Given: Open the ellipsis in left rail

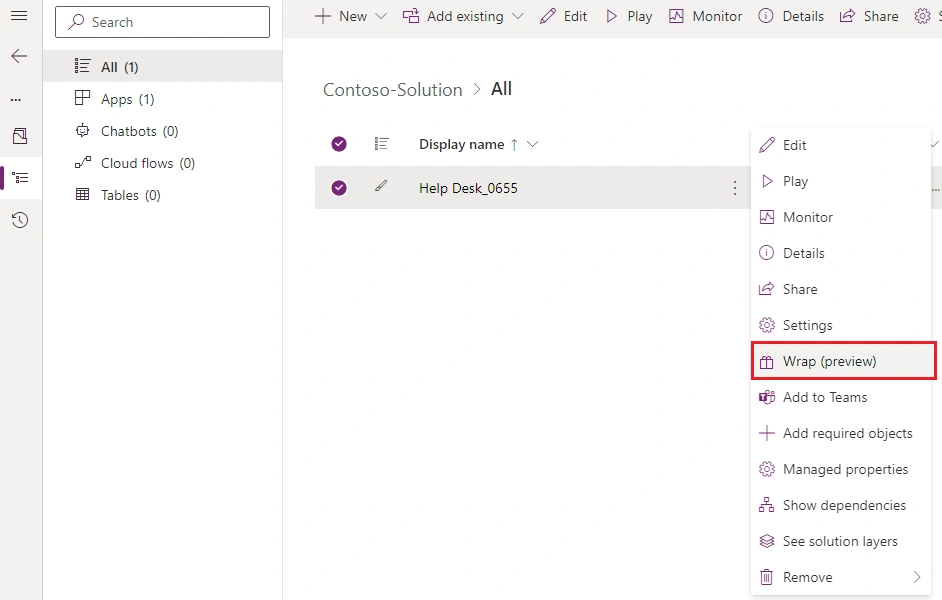Looking at the screenshot, I should click(16, 100).
